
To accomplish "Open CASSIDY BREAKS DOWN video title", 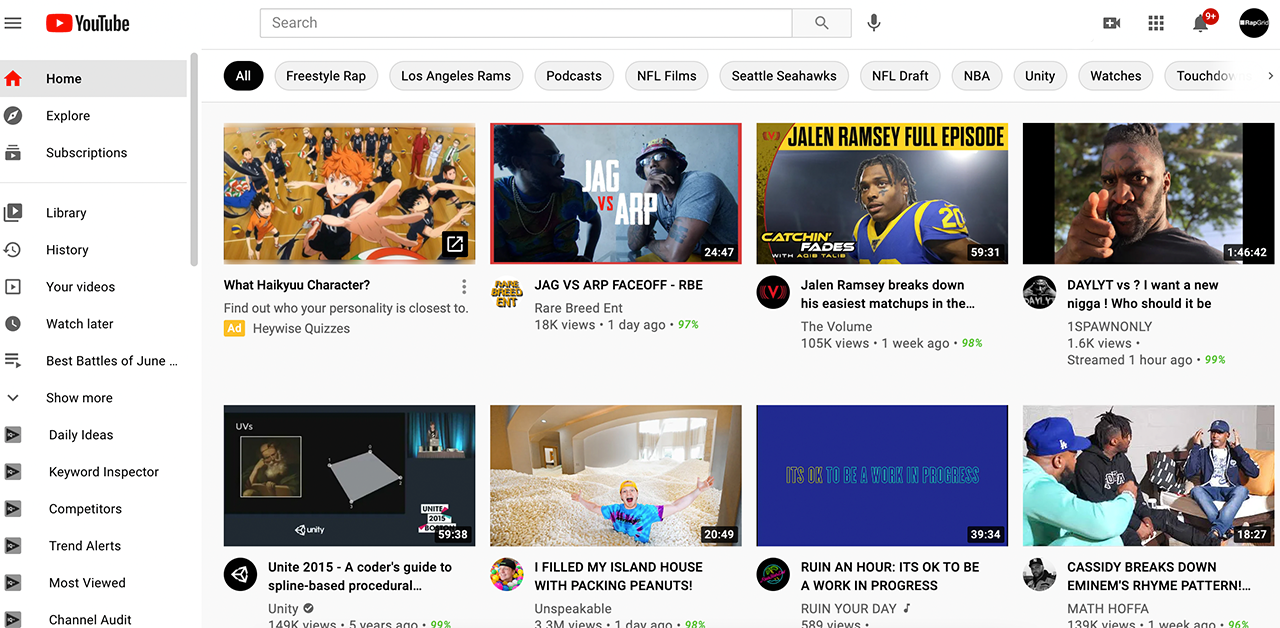I will point(1159,576).
